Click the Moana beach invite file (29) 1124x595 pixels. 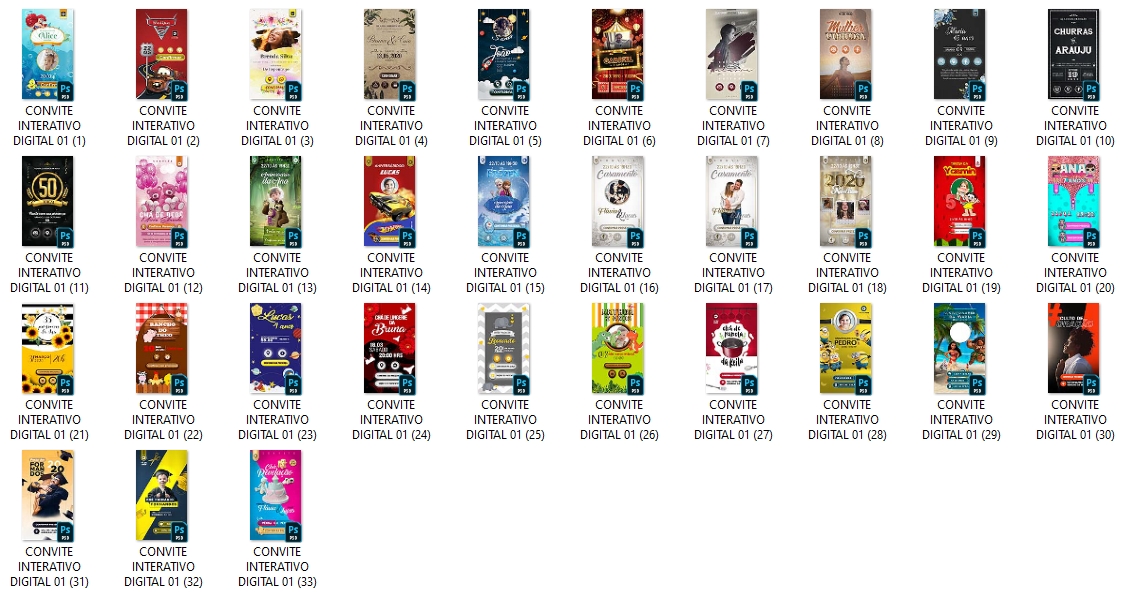coord(961,348)
